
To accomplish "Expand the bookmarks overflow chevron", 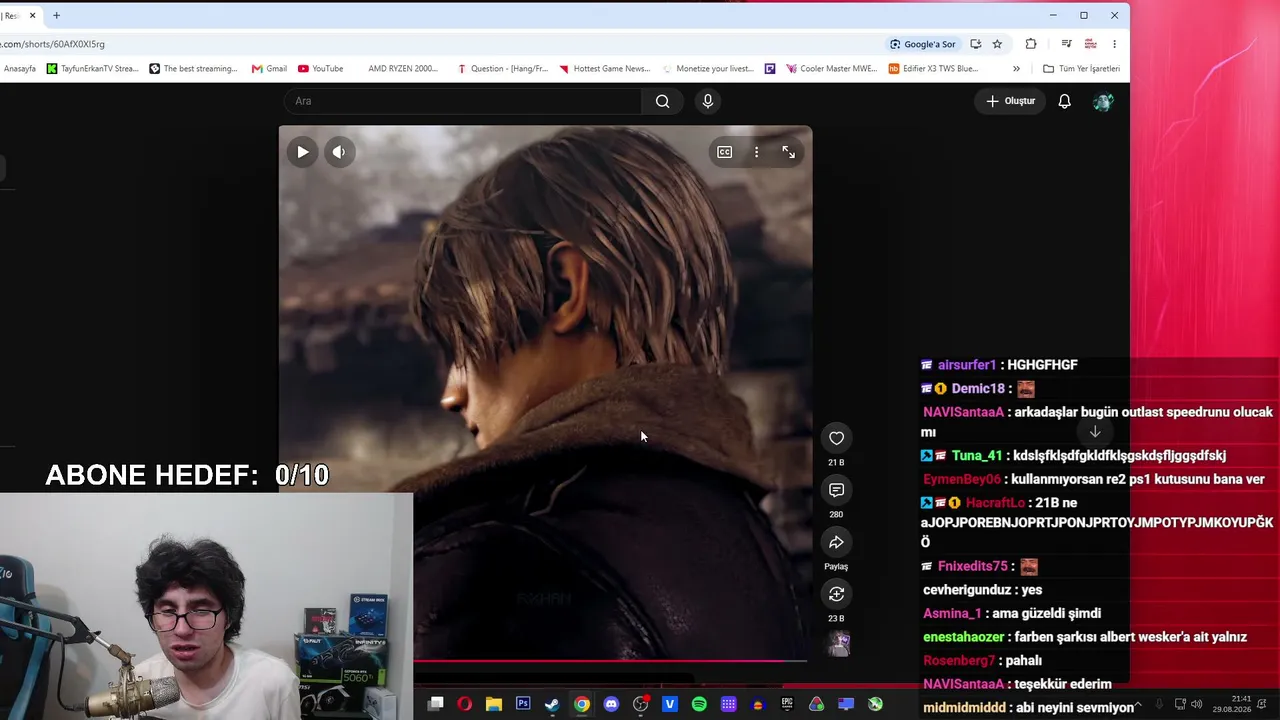I will (1016, 69).
